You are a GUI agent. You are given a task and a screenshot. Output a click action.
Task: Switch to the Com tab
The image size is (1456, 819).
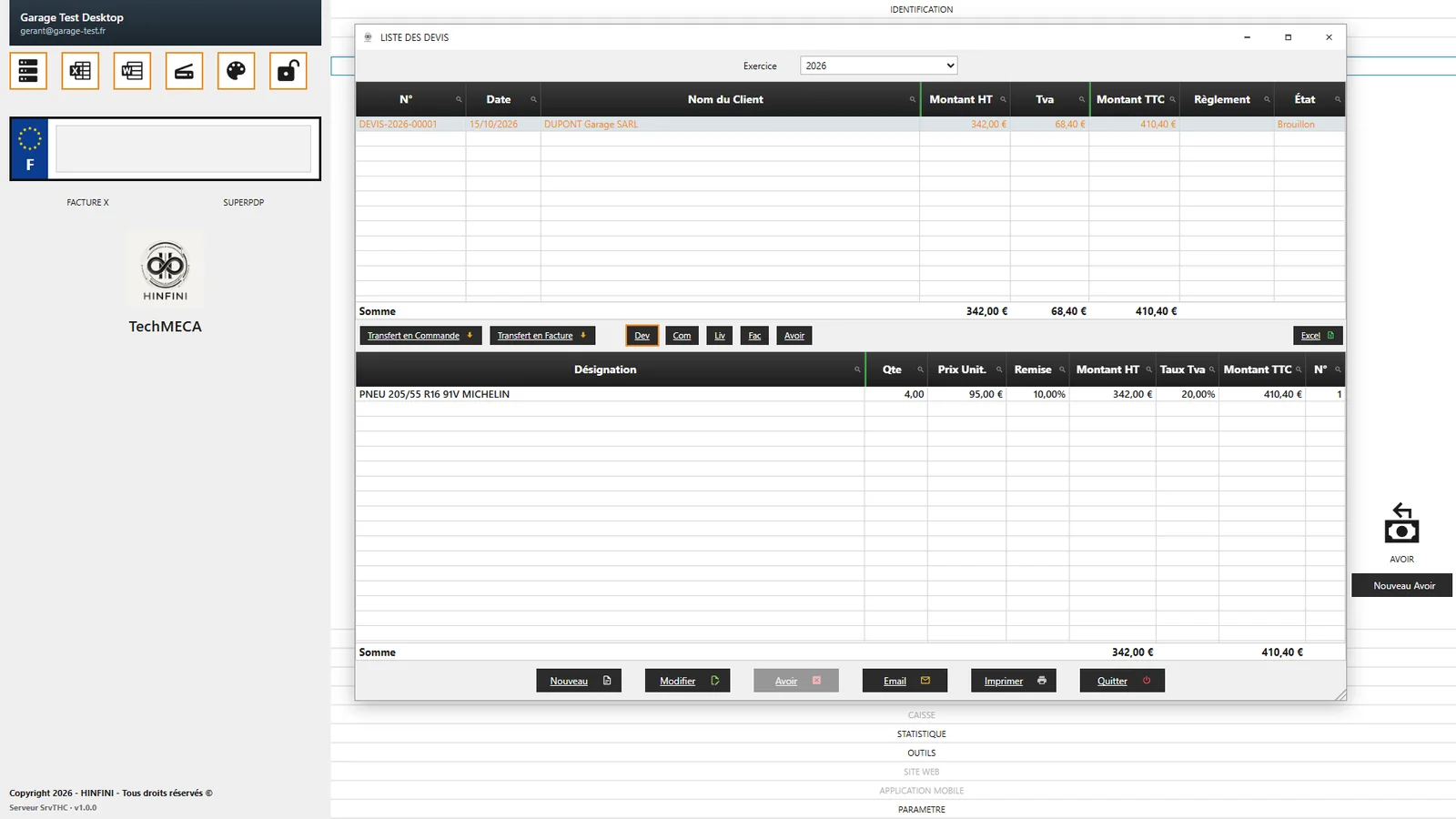click(x=682, y=336)
